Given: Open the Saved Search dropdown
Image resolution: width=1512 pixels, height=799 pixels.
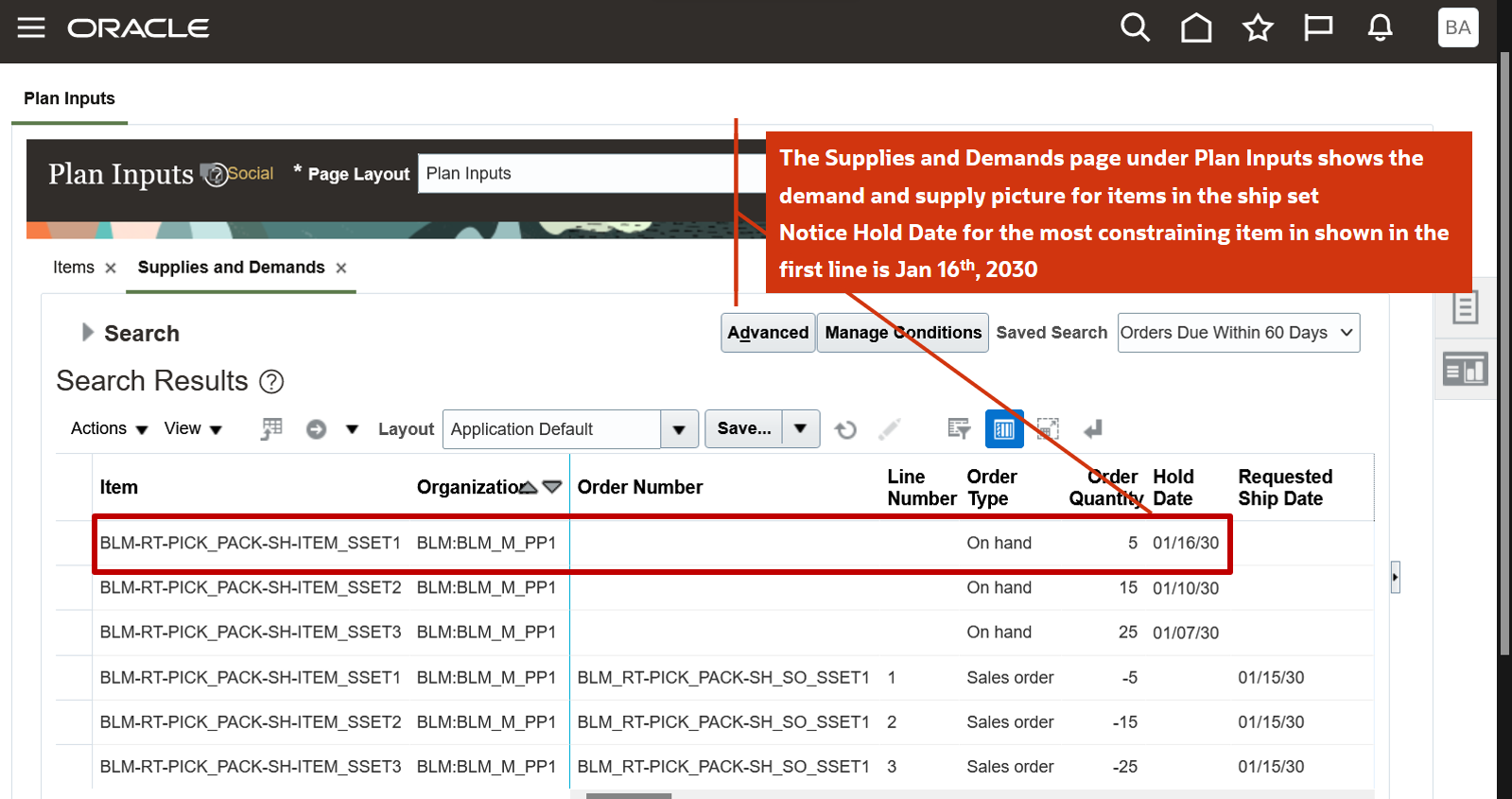Looking at the screenshot, I should (1238, 333).
